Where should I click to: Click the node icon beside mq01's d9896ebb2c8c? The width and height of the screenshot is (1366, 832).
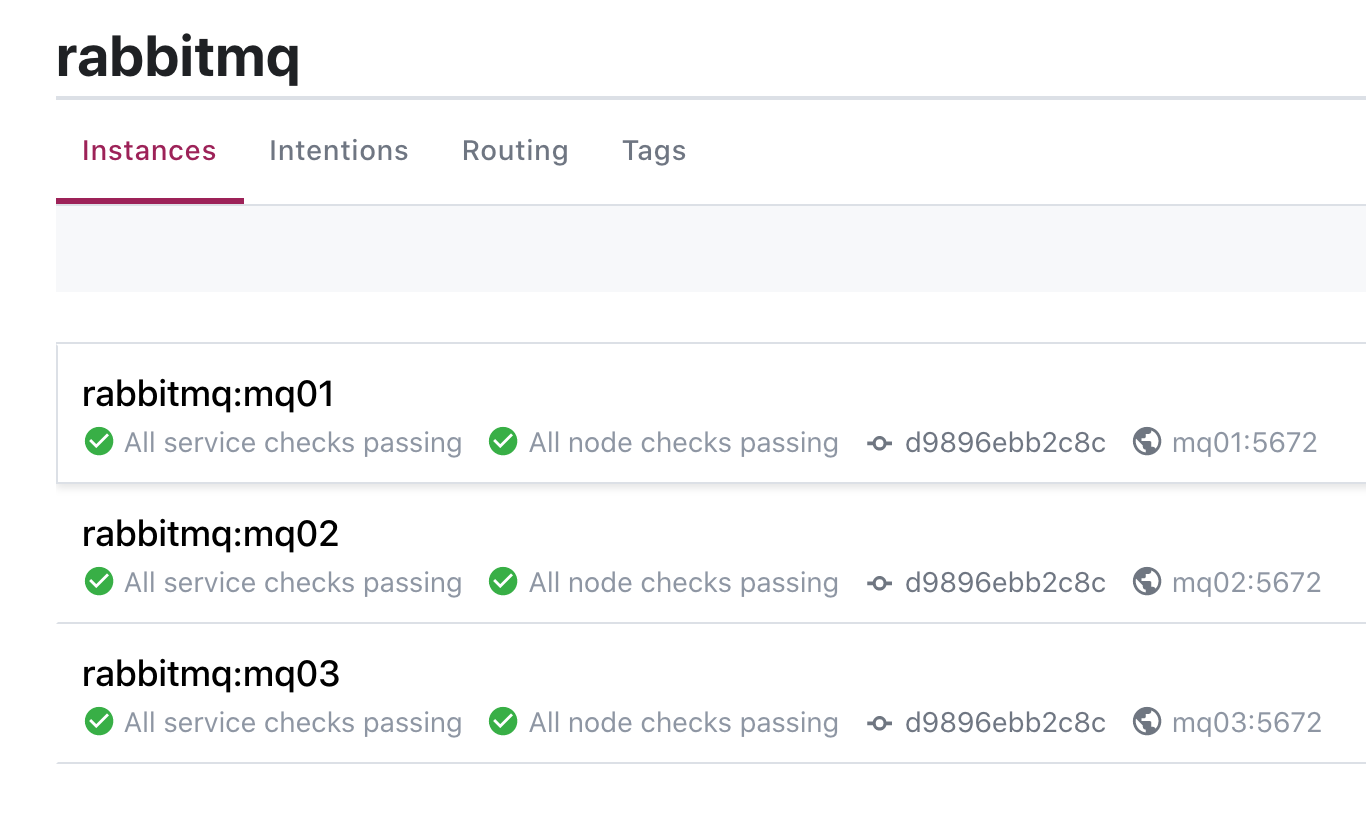pyautogui.click(x=879, y=443)
